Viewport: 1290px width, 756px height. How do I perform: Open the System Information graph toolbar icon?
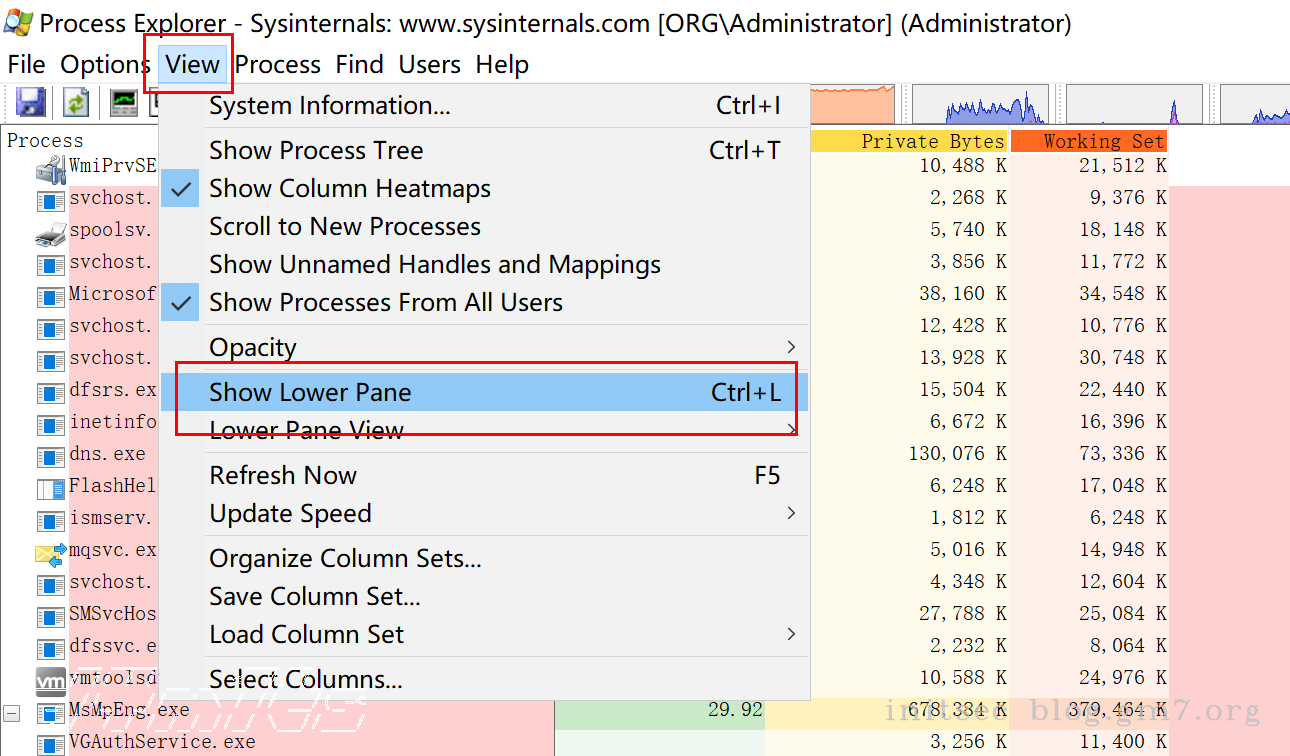tap(124, 102)
